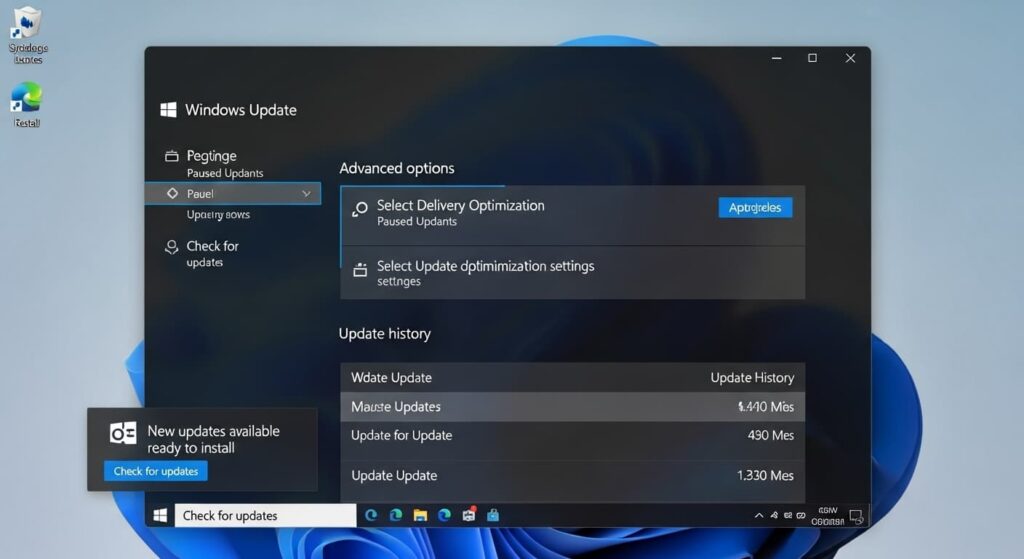Click the Pegtinge sidebar icon
Screen dimensions: 1024x559
[172, 156]
